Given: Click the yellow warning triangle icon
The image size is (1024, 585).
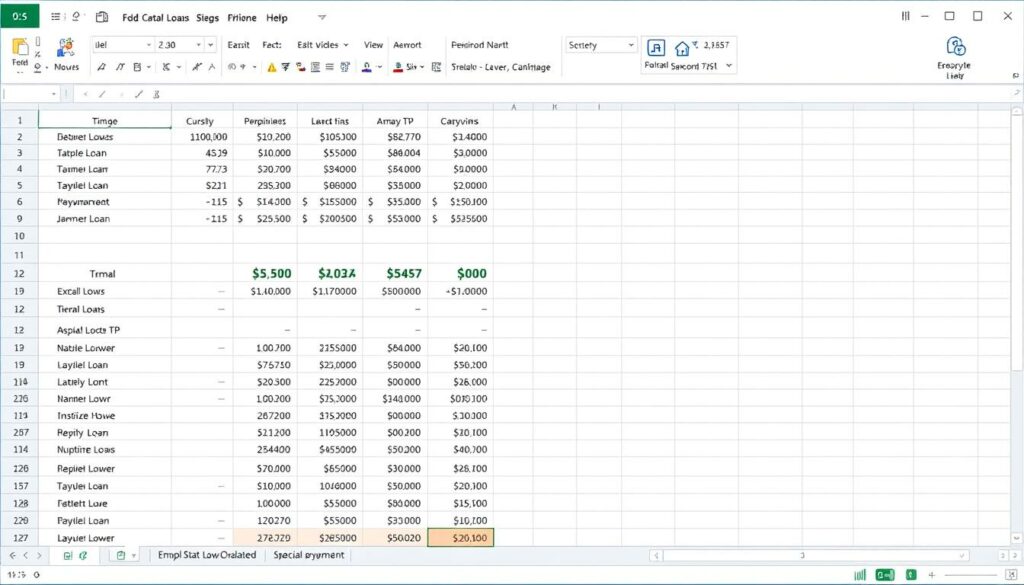Looking at the screenshot, I should click(x=272, y=67).
